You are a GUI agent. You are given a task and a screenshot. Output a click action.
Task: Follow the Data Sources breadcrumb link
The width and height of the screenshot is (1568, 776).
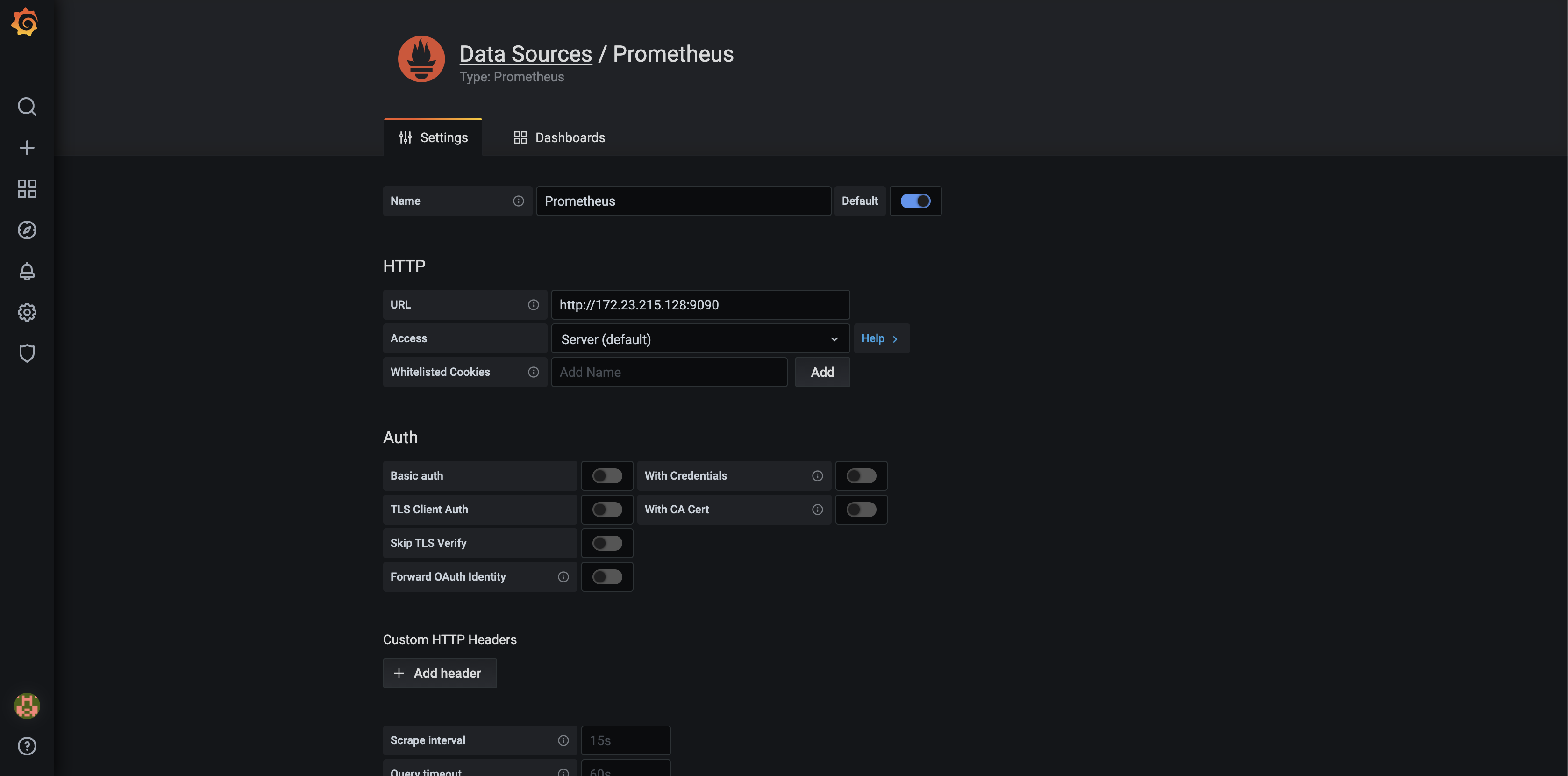[x=525, y=54]
